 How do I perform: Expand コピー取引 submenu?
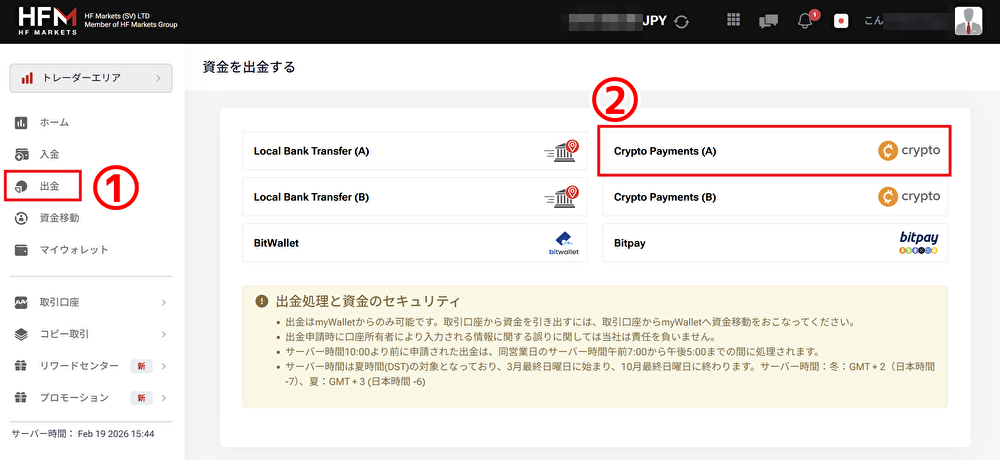[x=90, y=334]
